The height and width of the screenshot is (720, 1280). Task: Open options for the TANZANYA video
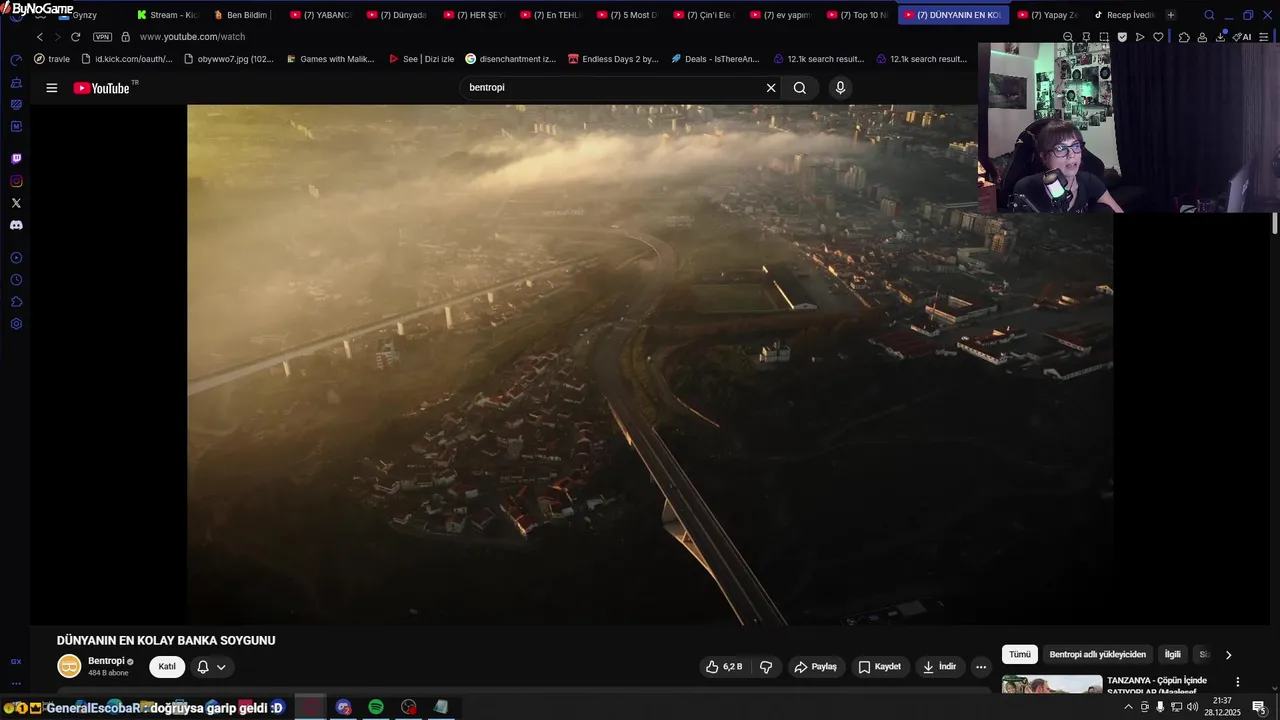(x=1238, y=682)
